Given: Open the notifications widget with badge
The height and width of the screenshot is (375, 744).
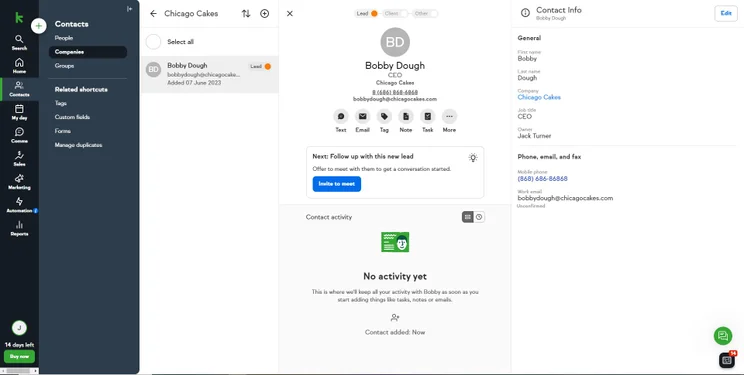Looking at the screenshot, I should pos(727,360).
